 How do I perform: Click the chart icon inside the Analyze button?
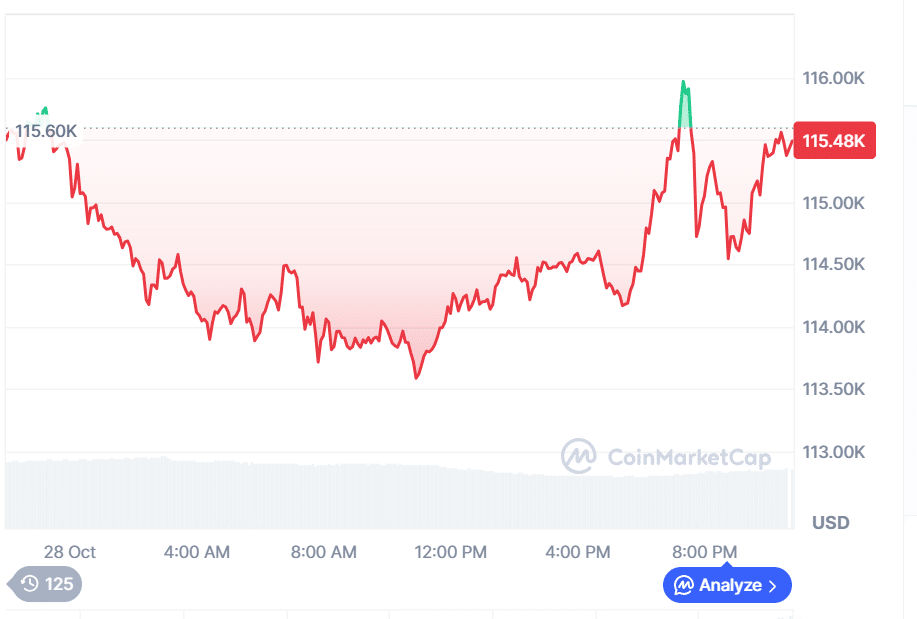pos(684,585)
